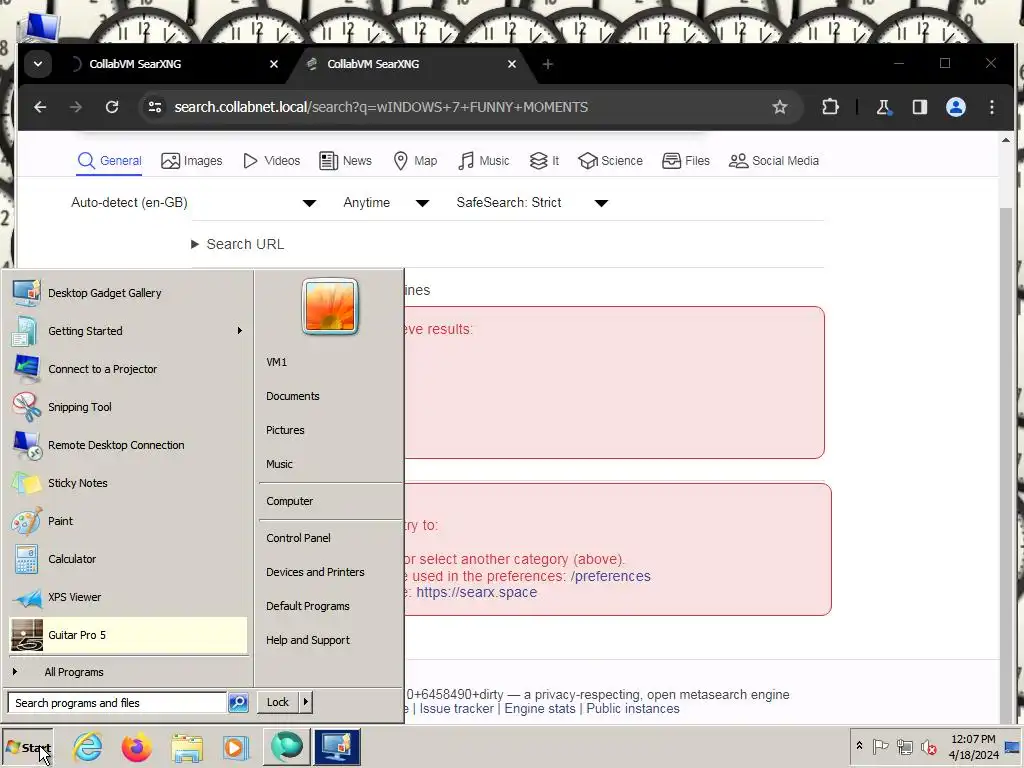The width and height of the screenshot is (1024, 768).
Task: Open Sticky Notes
Action: pos(129,483)
